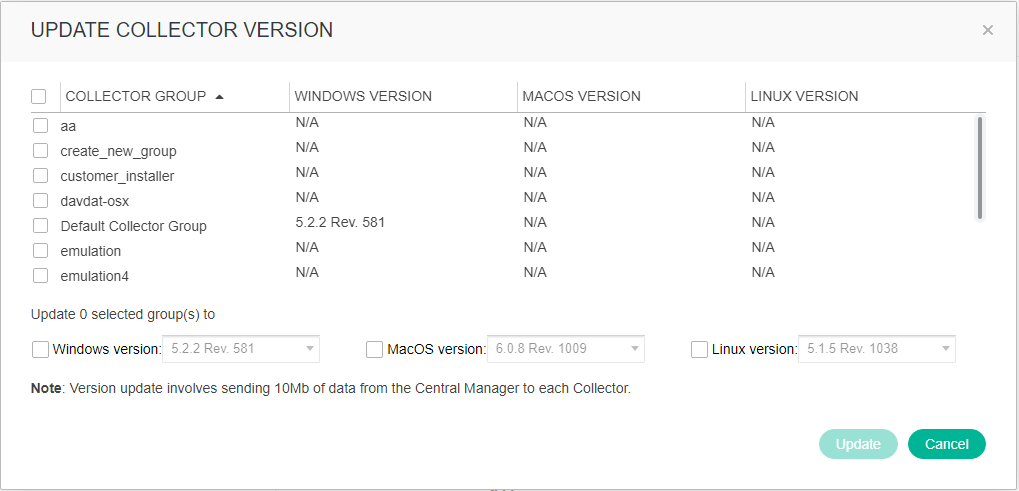Image resolution: width=1019 pixels, height=491 pixels.
Task: Open the MacOS version dropdown
Action: click(x=566, y=349)
